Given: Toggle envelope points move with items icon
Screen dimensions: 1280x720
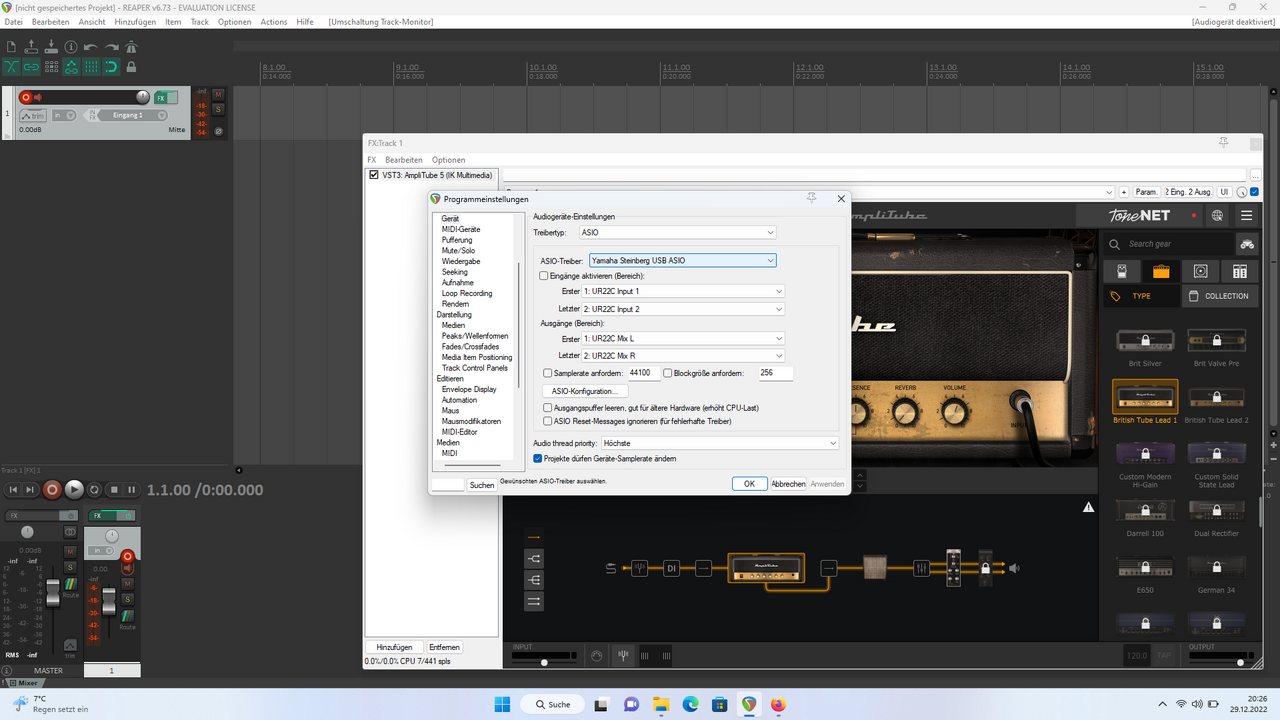Looking at the screenshot, I should pyautogui.click(x=71, y=67).
